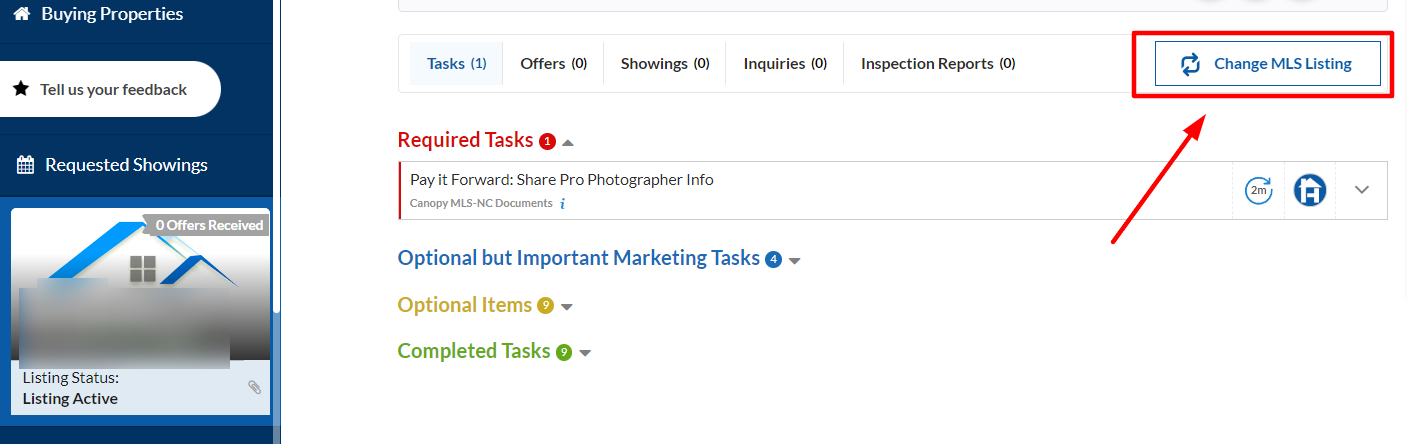Open Pay it Forward: Share Pro Photographer Info

pyautogui.click(x=561, y=180)
